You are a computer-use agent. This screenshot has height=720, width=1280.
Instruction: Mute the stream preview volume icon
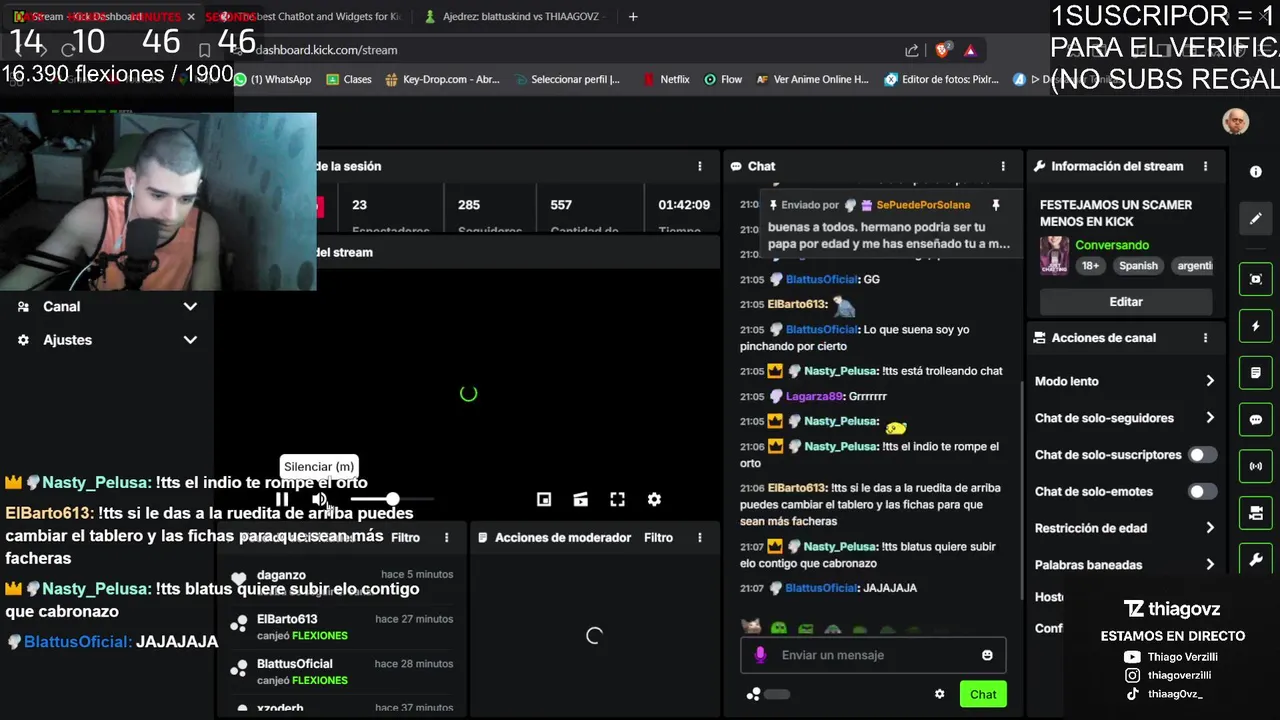(319, 499)
